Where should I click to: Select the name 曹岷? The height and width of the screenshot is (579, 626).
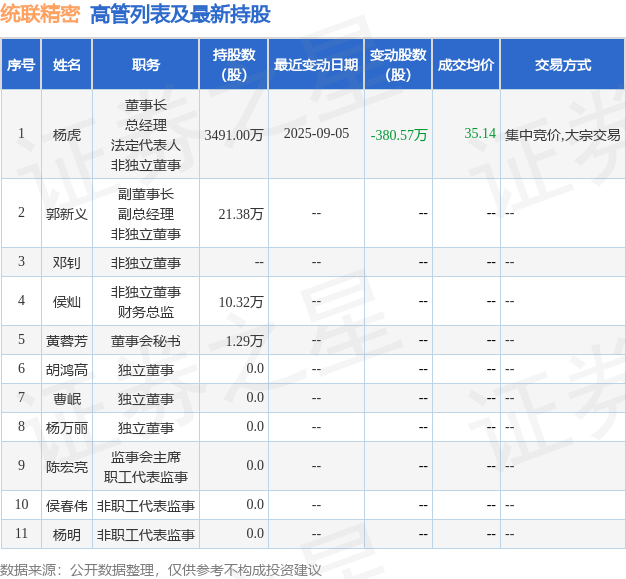coord(67,399)
